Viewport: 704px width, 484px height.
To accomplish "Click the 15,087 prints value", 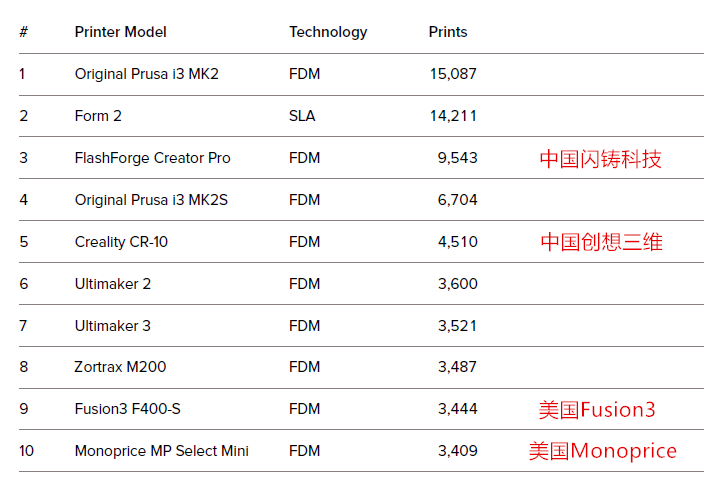I will coord(453,74).
